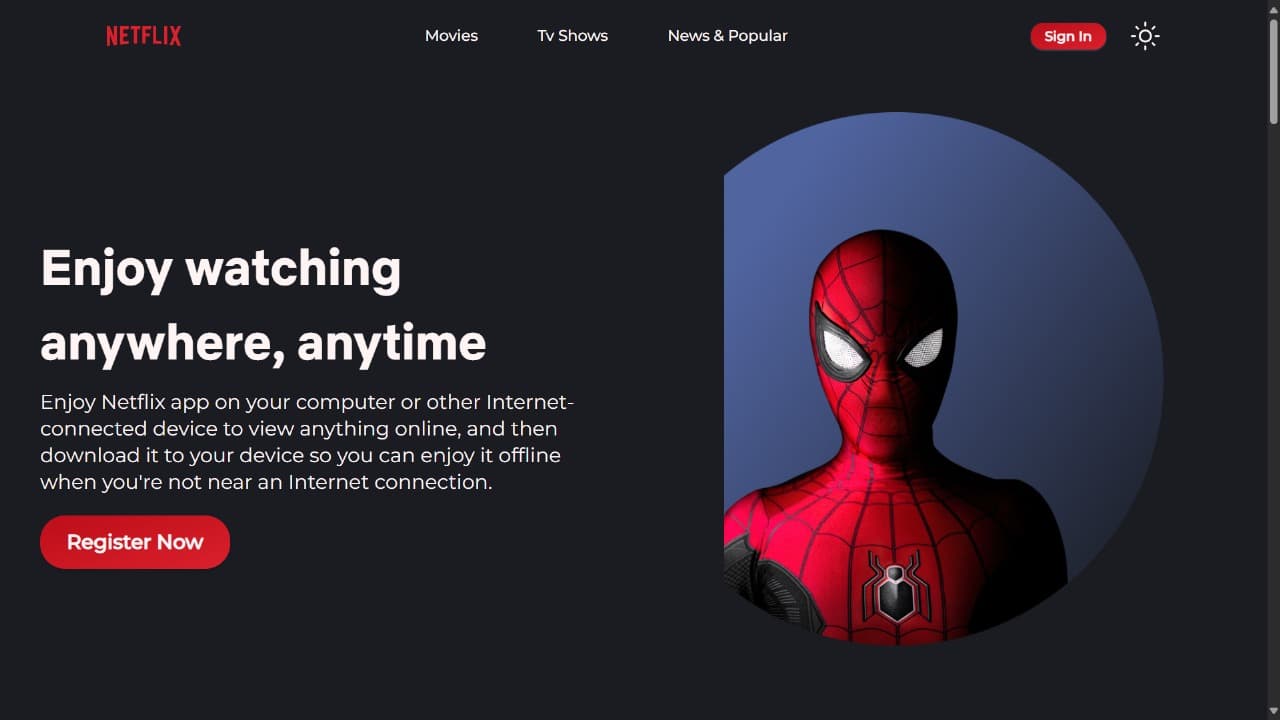Viewport: 1280px width, 720px height.
Task: Click the paragraph starting 'Enjoy Netflix app'
Action: click(307, 442)
